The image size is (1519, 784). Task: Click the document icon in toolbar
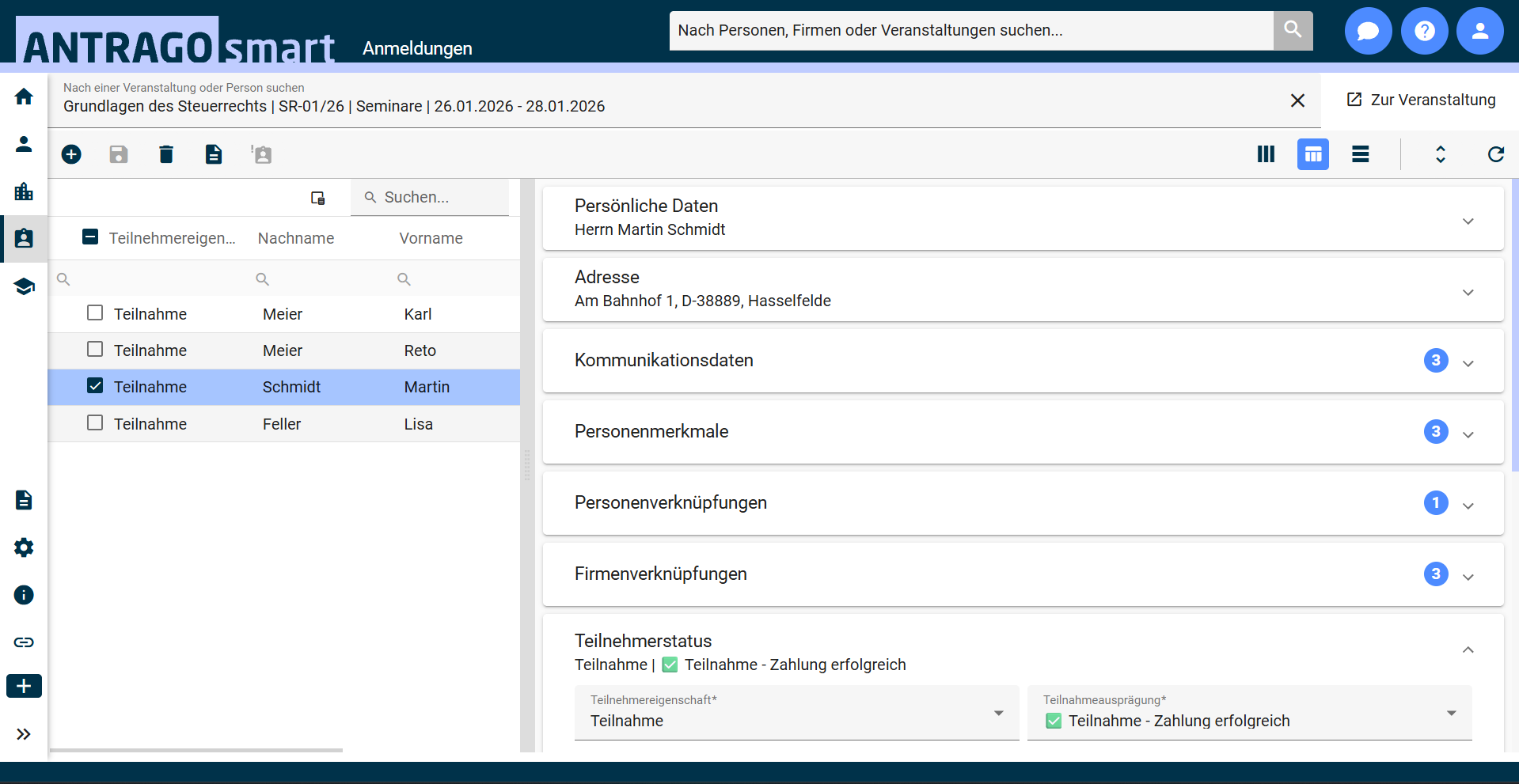tap(214, 154)
